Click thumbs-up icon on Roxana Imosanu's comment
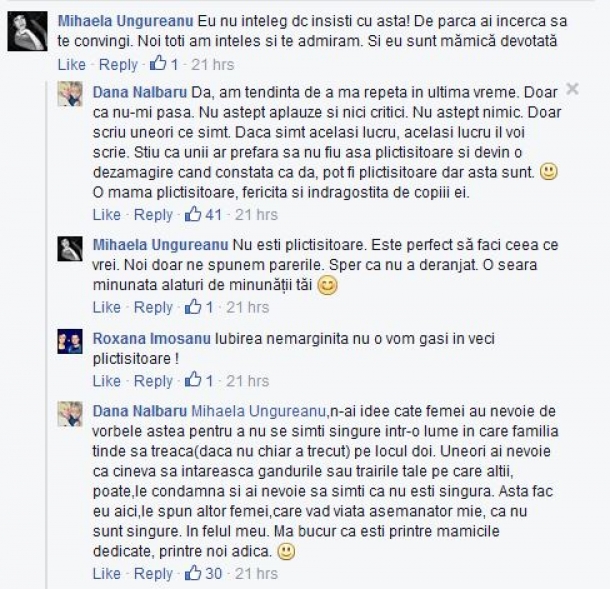The height and width of the screenshot is (589, 610). pyautogui.click(x=193, y=380)
